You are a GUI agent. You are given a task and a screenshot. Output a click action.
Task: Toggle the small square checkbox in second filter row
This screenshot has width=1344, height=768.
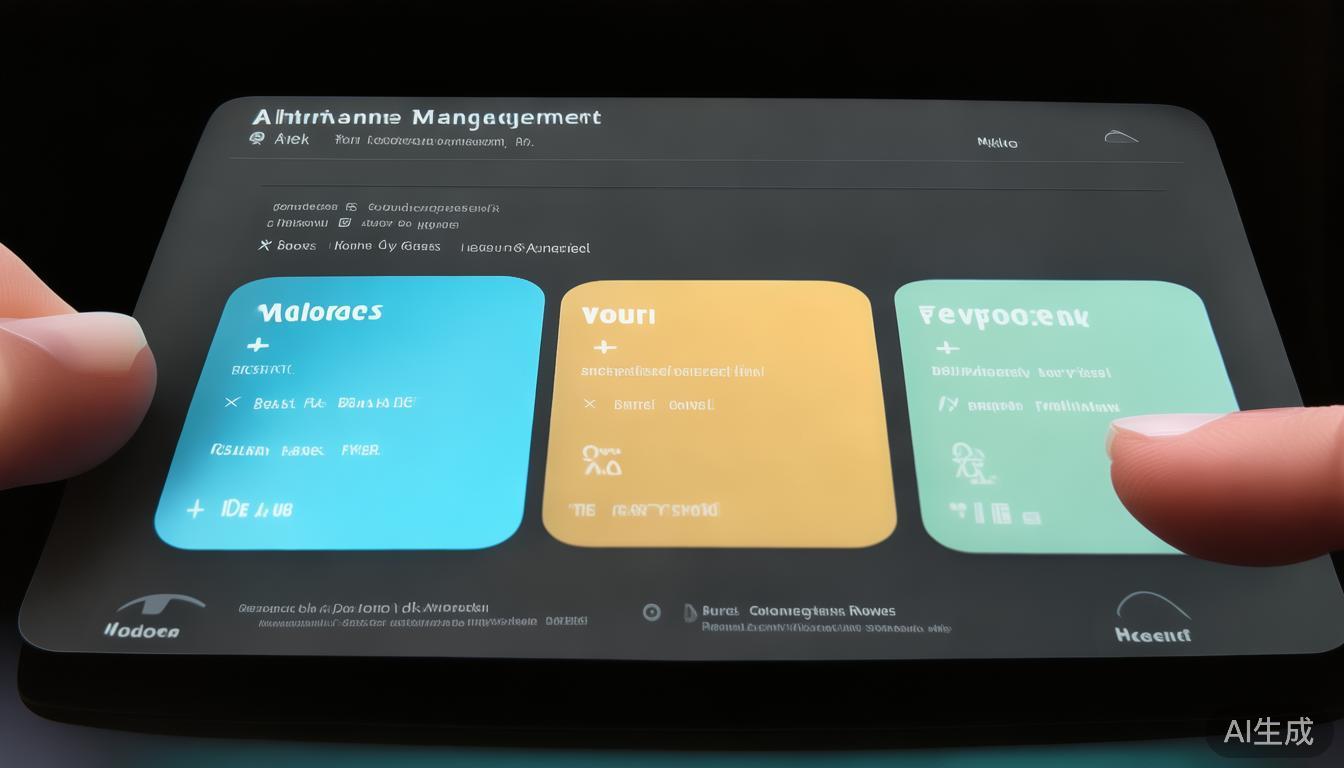(x=345, y=223)
